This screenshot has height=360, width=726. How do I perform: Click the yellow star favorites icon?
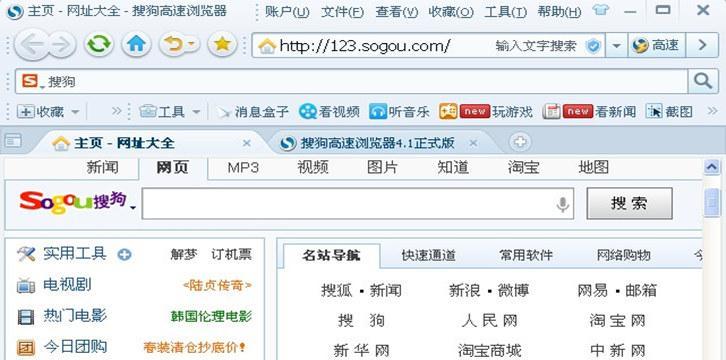222,44
